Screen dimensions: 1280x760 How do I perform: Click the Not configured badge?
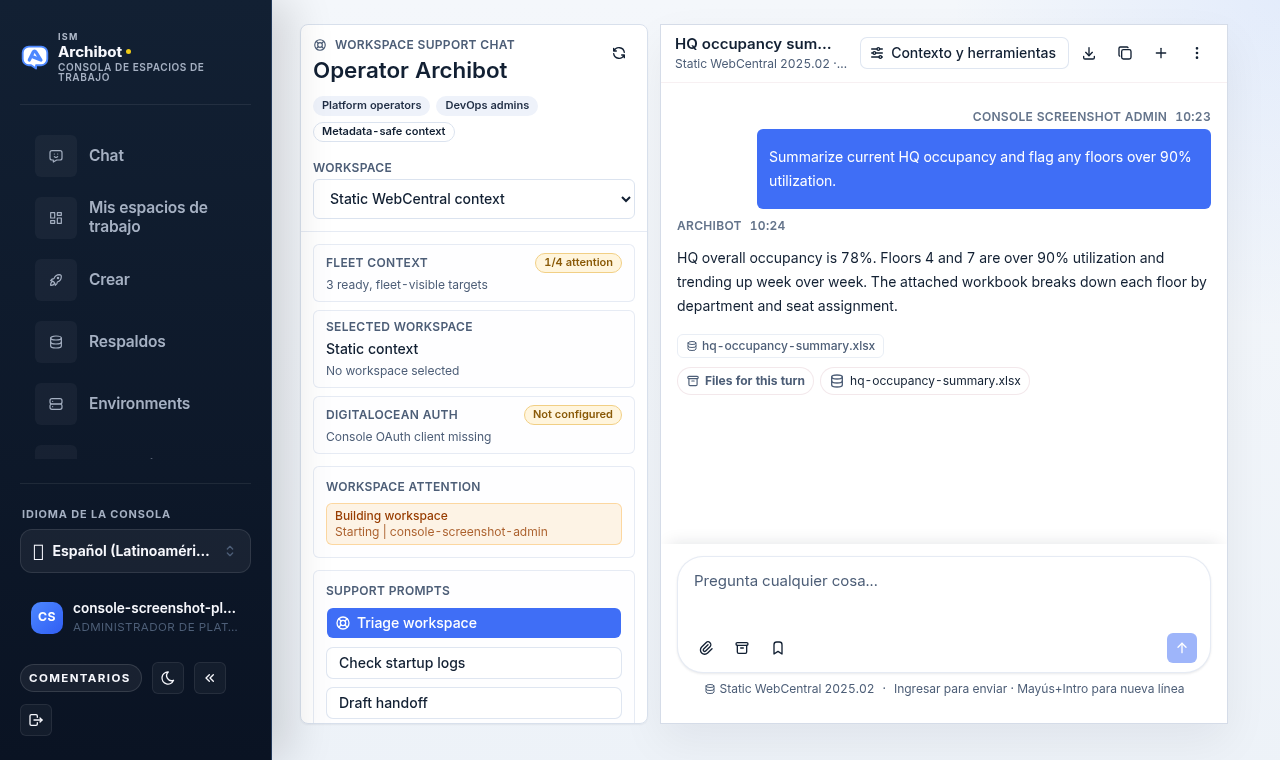[573, 414]
